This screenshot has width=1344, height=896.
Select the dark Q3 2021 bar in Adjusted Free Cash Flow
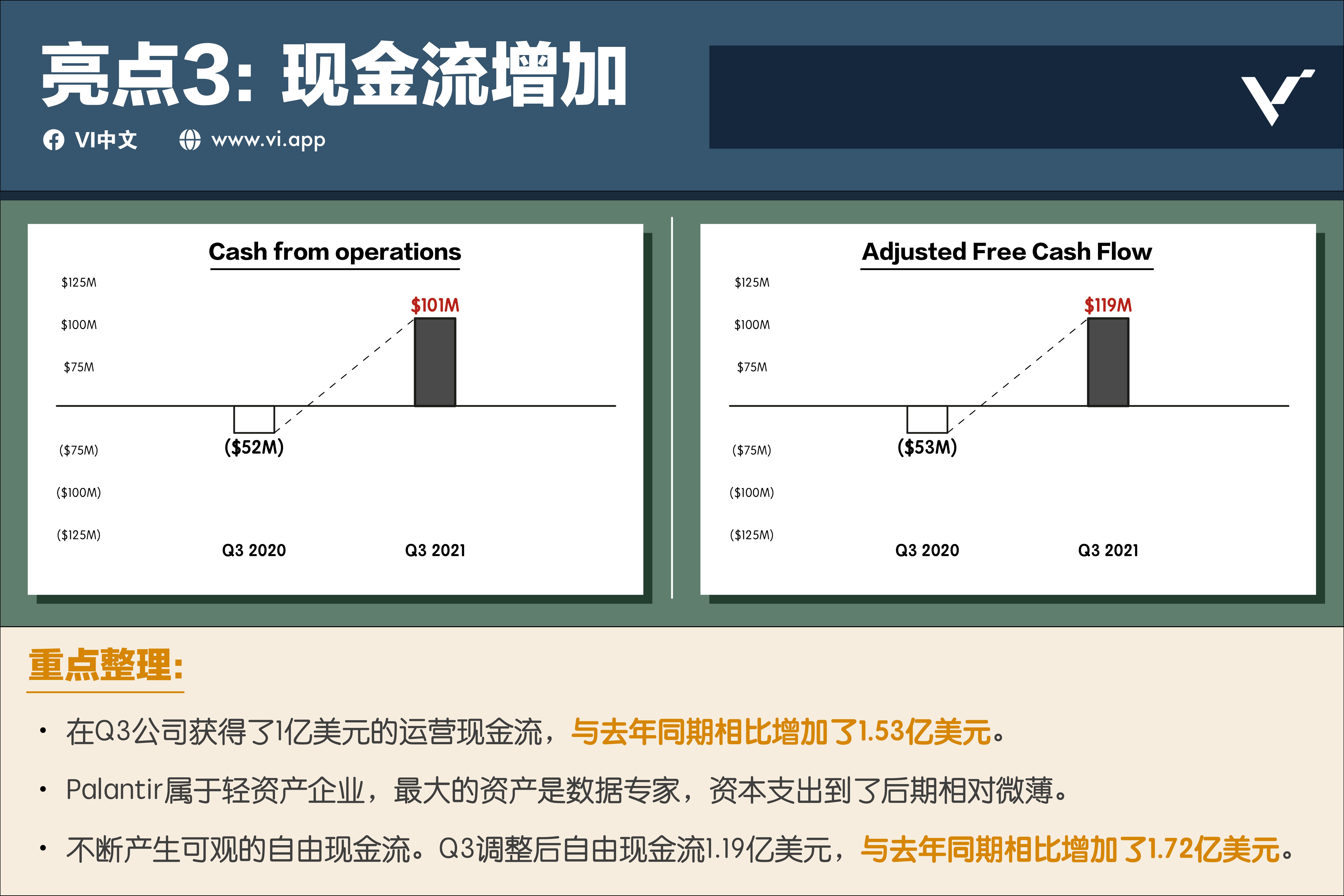pyautogui.click(x=1108, y=362)
